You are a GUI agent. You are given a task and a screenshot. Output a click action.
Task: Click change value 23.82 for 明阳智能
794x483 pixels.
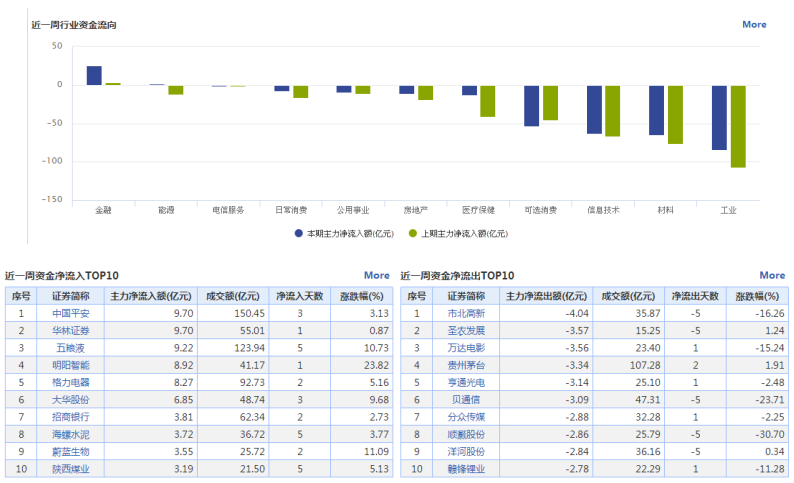[376, 365]
